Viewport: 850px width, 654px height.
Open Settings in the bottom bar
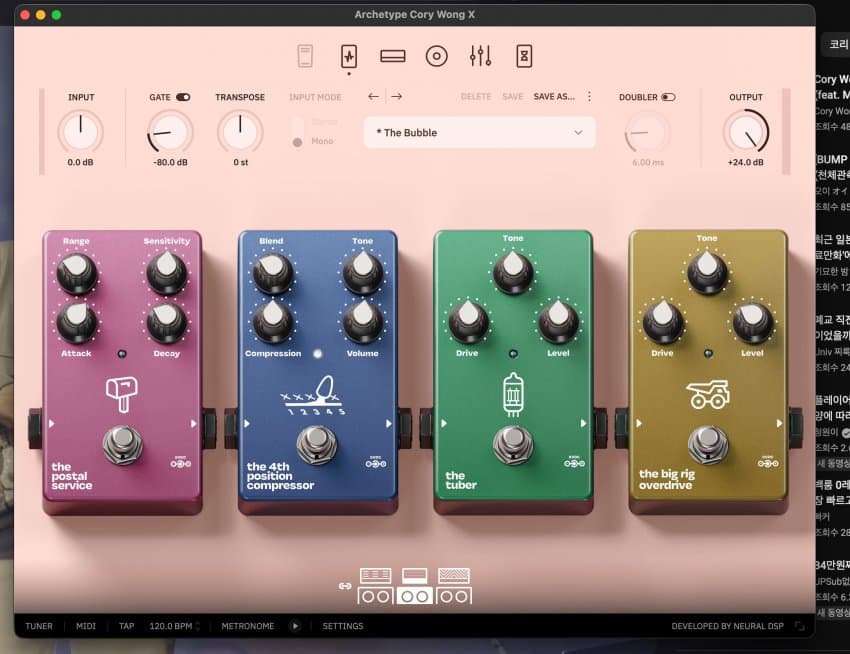point(343,626)
